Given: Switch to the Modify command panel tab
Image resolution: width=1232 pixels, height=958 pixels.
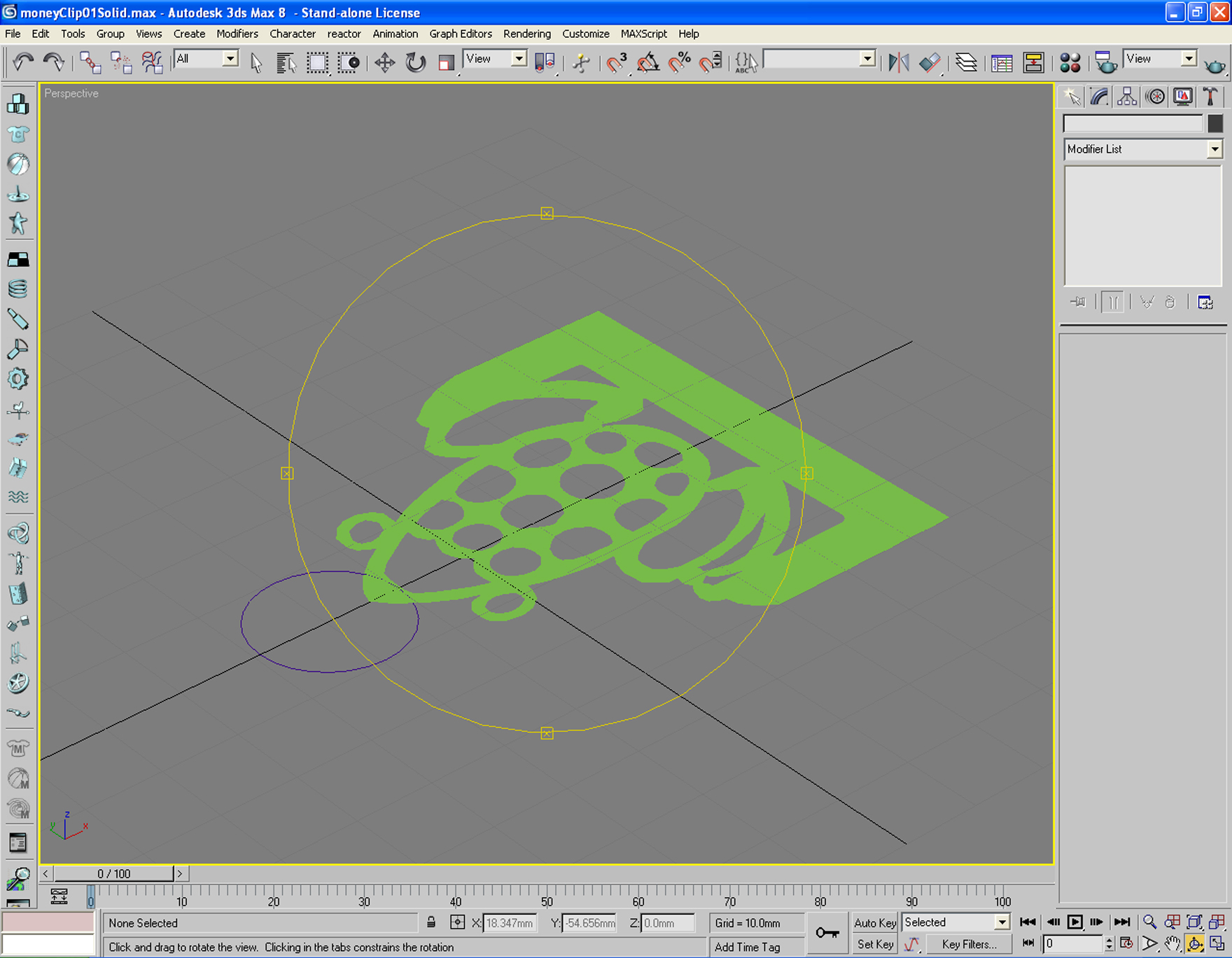Looking at the screenshot, I should point(1099,97).
